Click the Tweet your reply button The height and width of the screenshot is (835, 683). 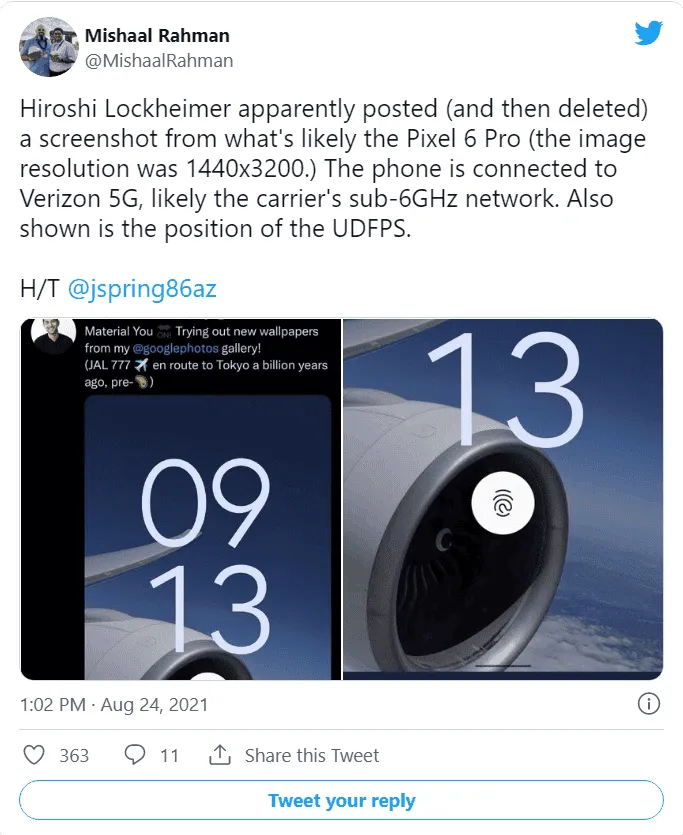coord(341,800)
